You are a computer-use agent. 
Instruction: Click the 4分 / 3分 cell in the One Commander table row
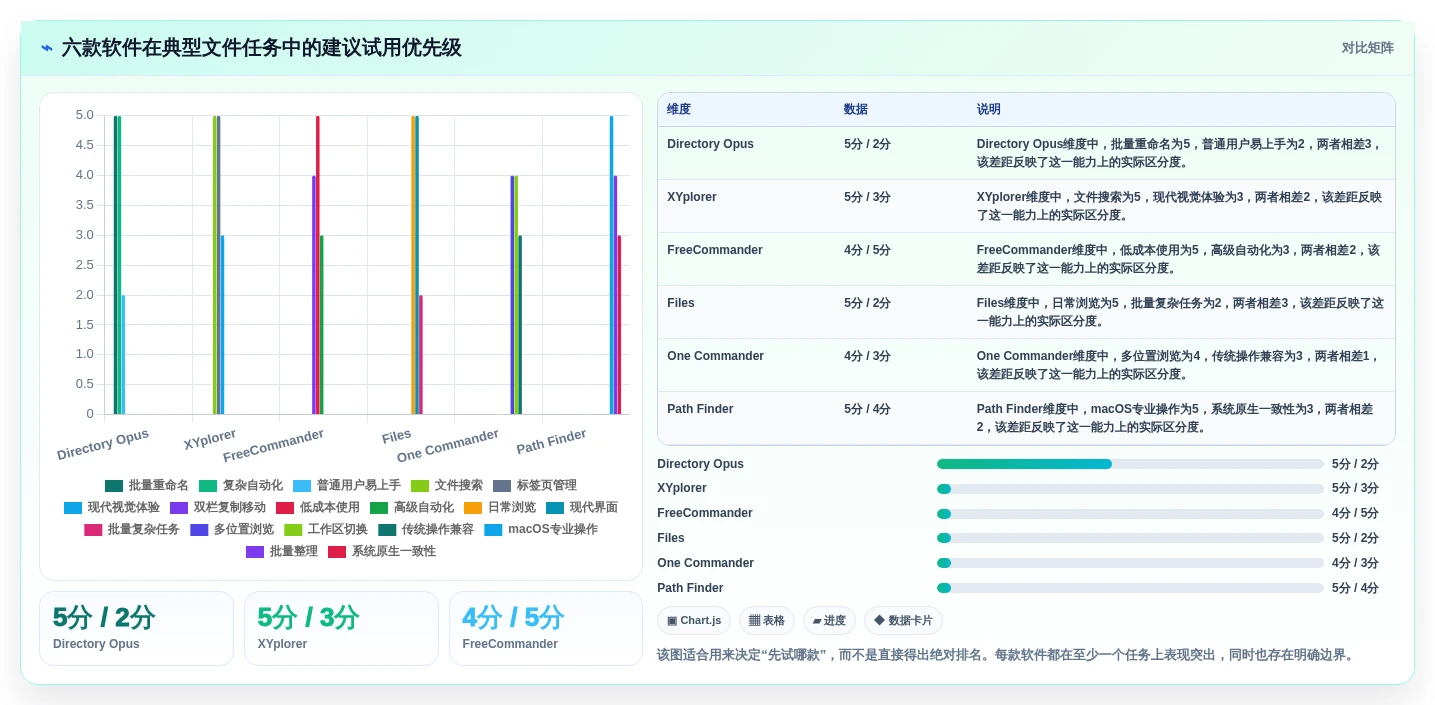[867, 356]
